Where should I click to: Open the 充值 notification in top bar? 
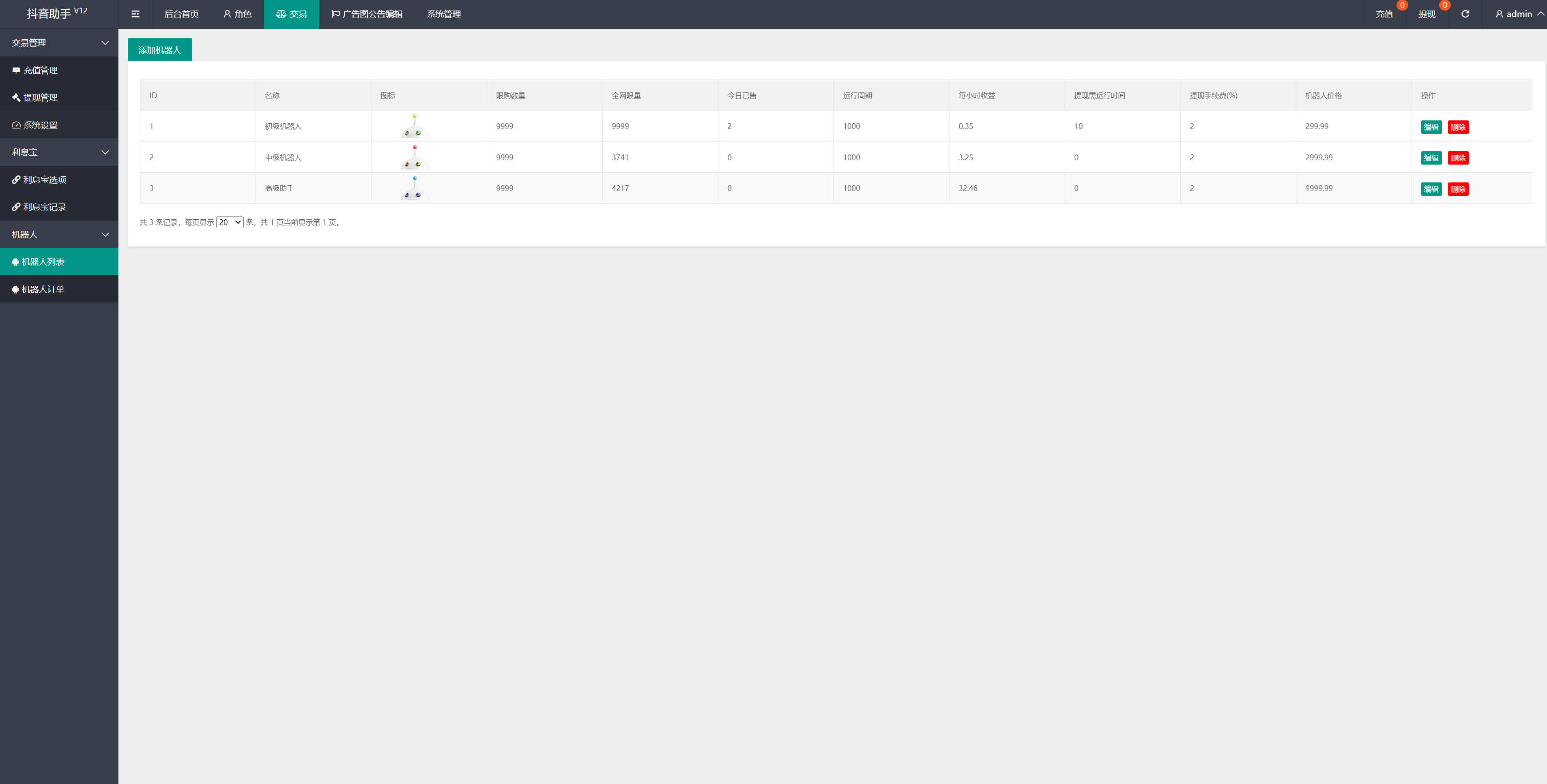coord(1384,14)
